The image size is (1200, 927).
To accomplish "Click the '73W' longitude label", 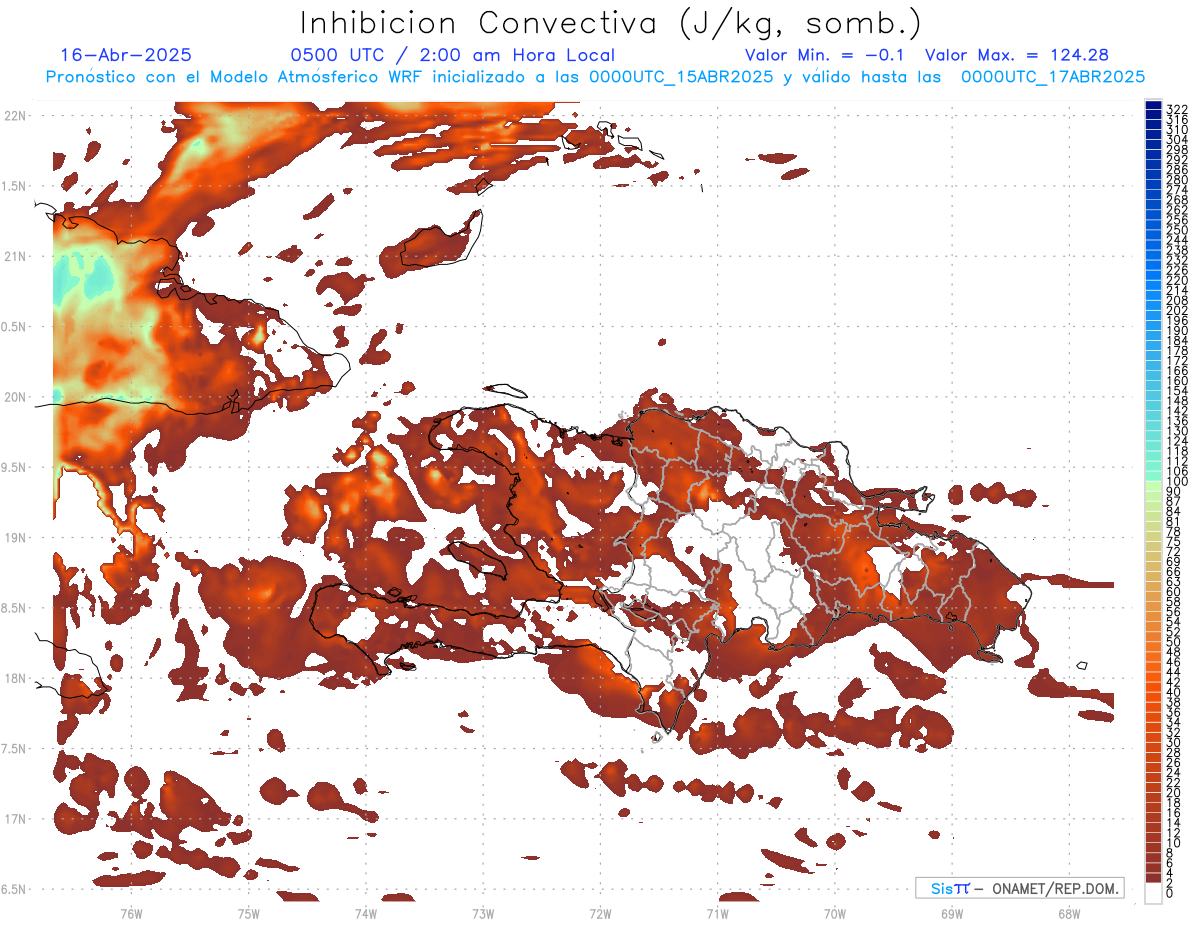I will [483, 913].
